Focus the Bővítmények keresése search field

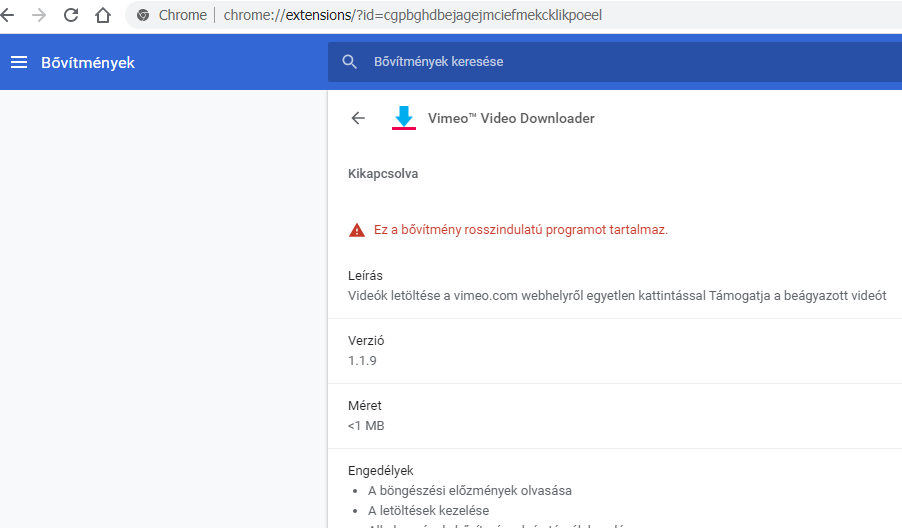pos(615,62)
